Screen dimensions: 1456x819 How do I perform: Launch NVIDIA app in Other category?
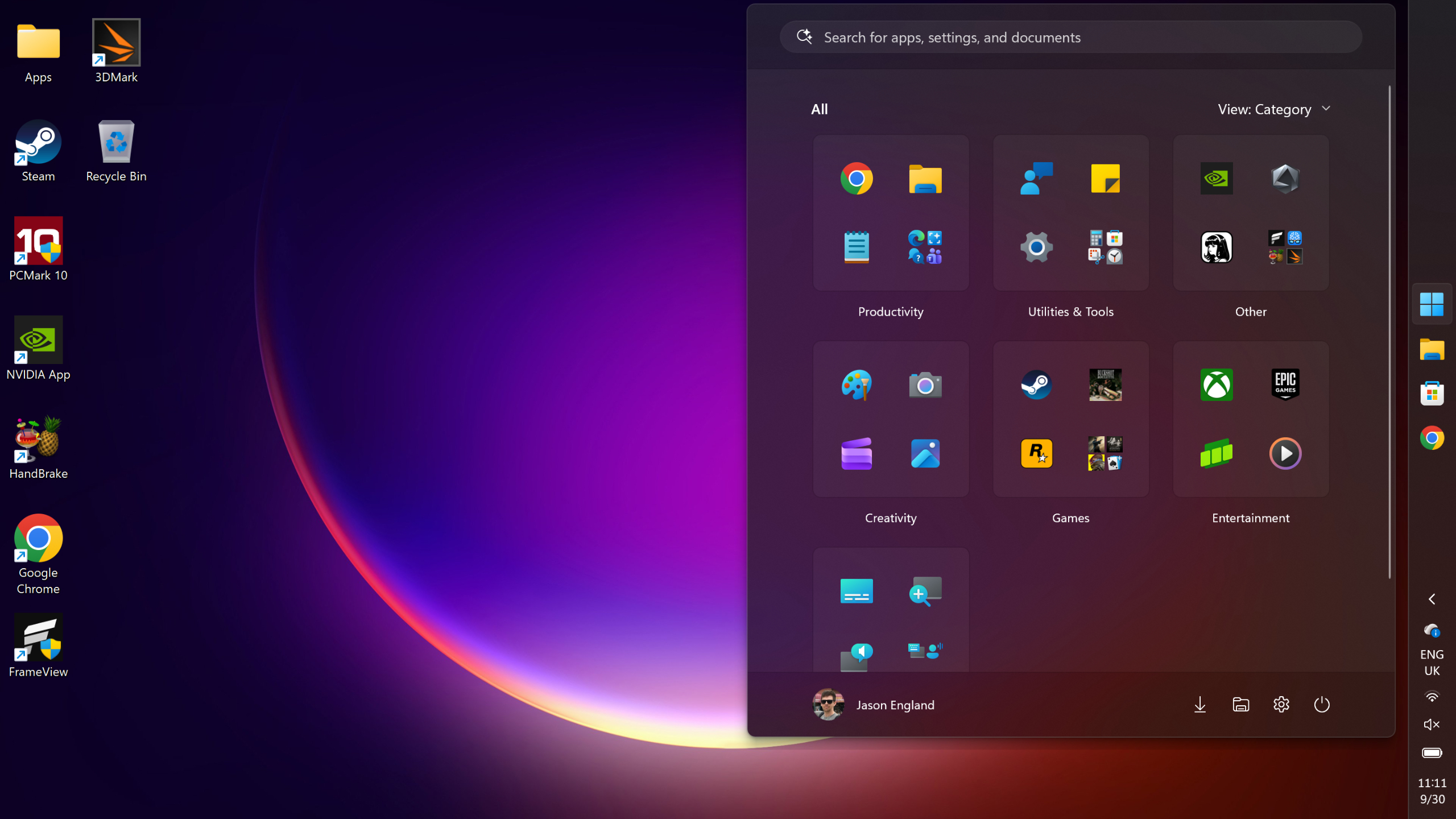coord(1217,179)
